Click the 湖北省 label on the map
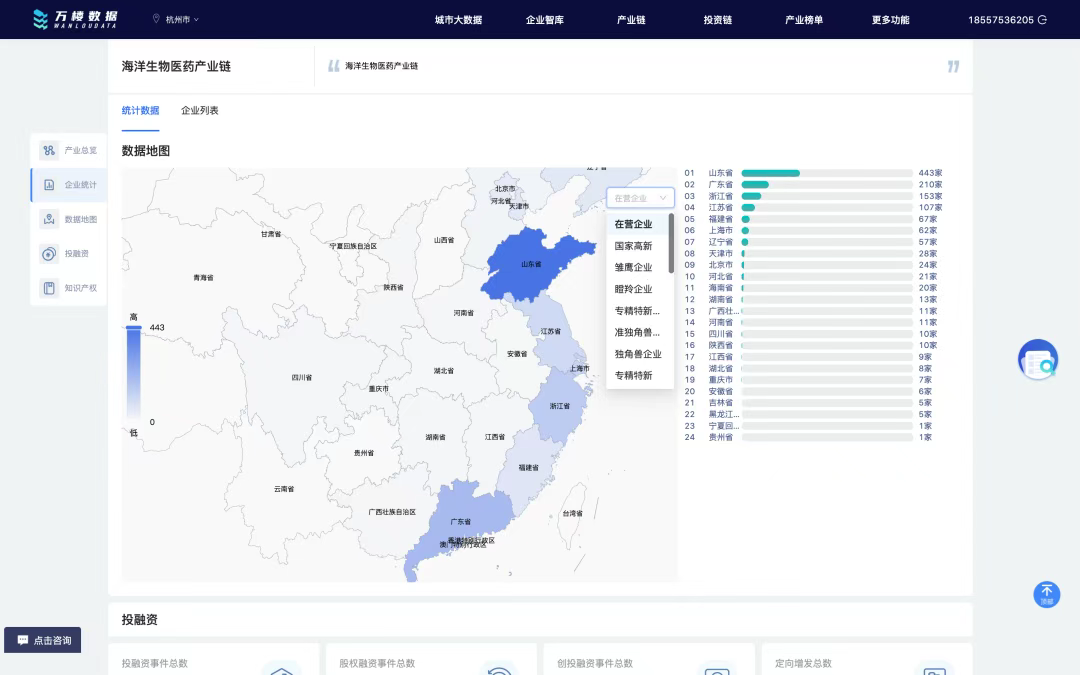This screenshot has height=675, width=1080. [444, 371]
